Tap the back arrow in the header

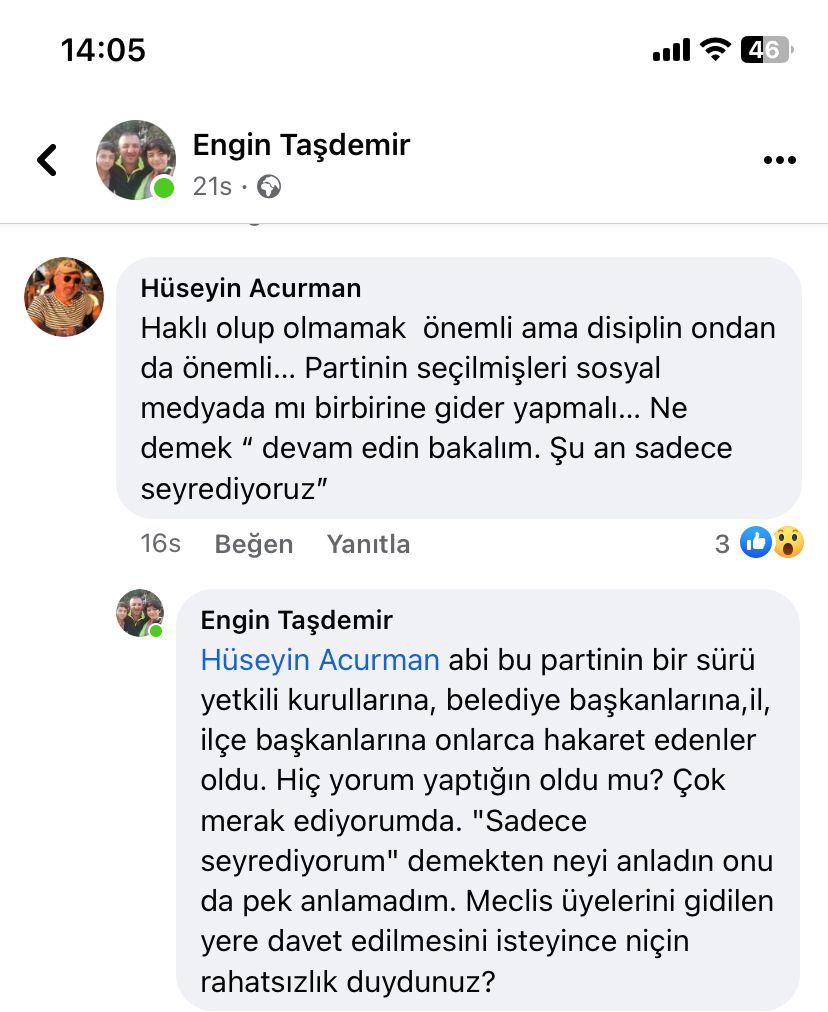(47, 160)
